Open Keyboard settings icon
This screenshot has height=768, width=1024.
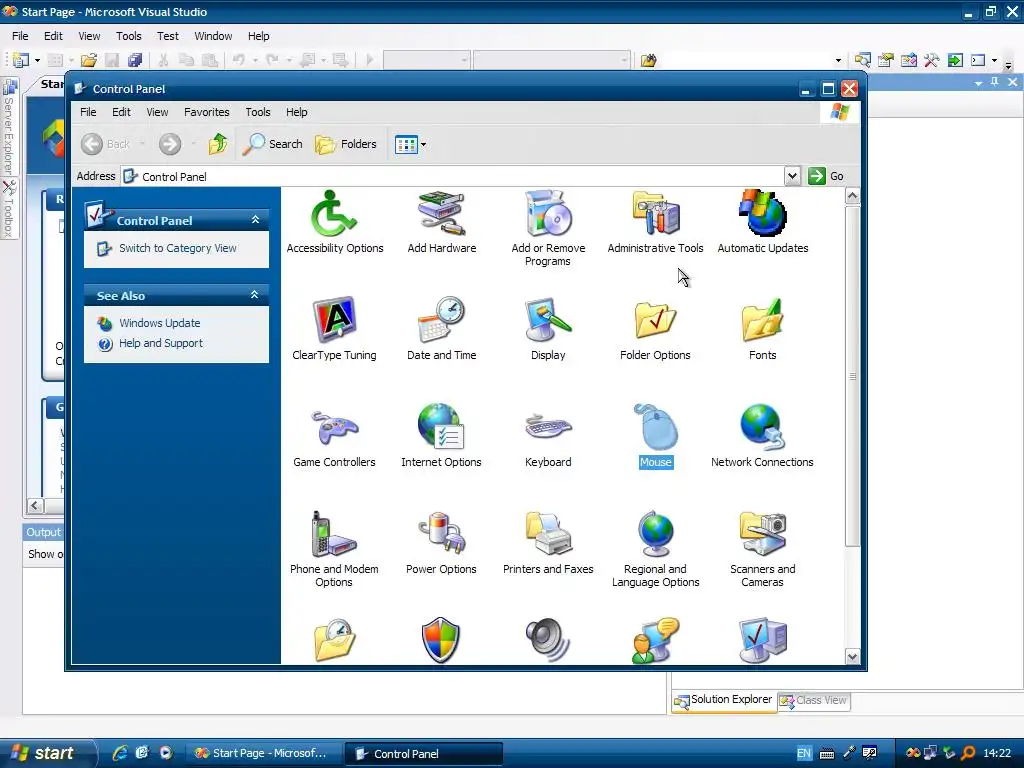click(x=548, y=437)
